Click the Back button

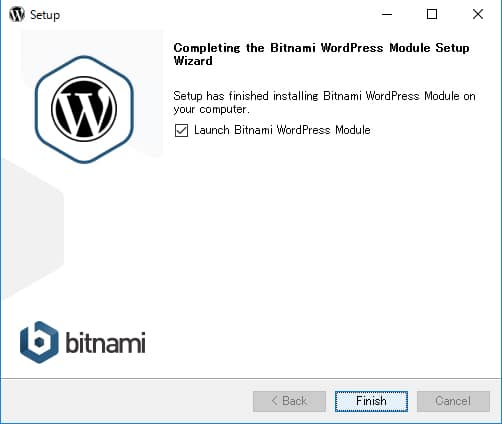289,401
